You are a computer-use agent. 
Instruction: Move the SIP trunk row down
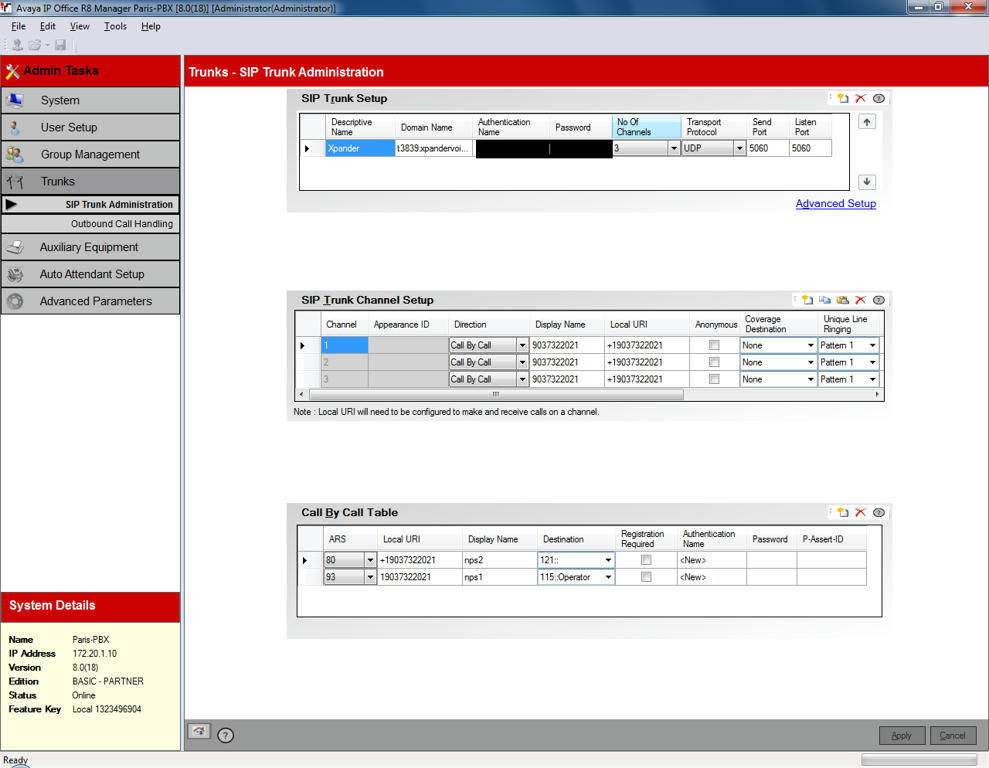[x=867, y=182]
